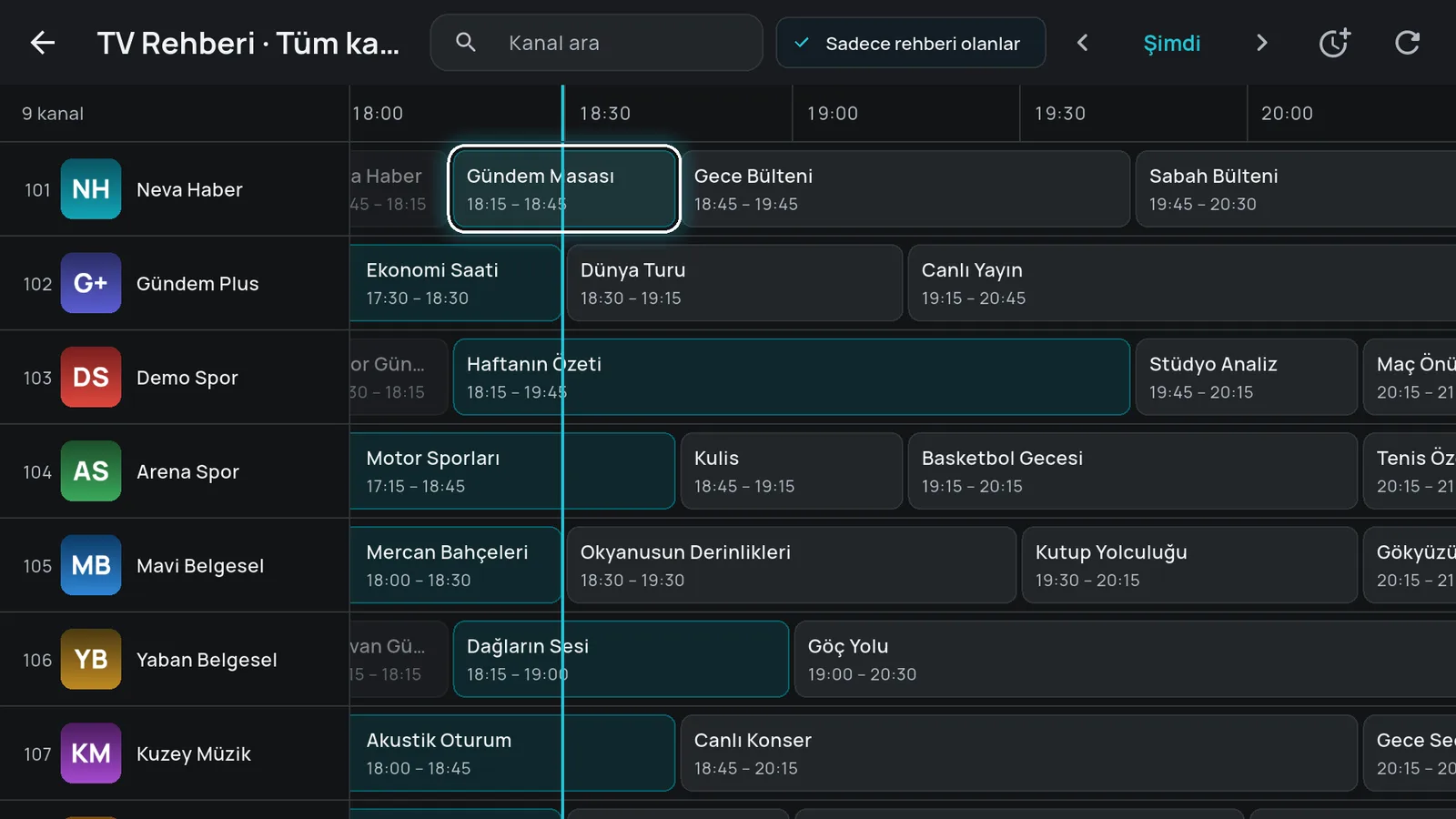This screenshot has height=819, width=1456.
Task: Open the add reminder clock icon
Action: click(1334, 43)
